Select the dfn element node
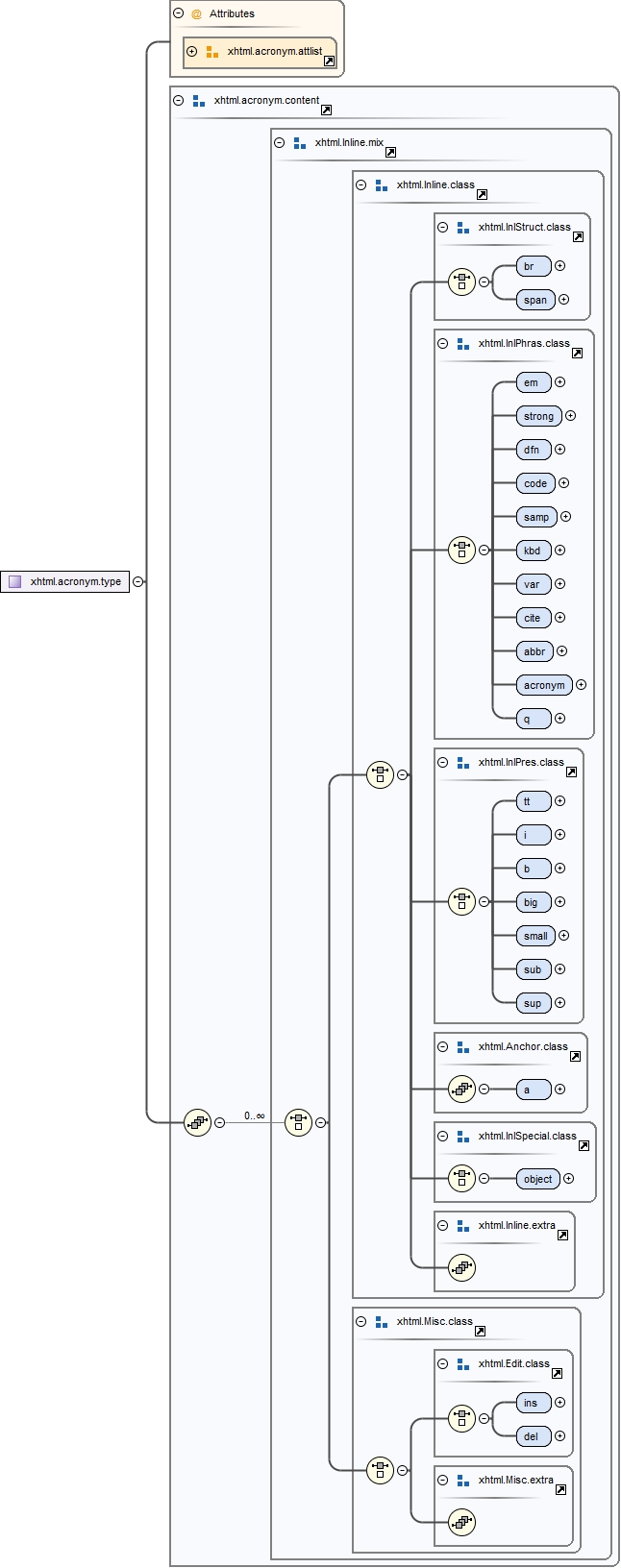 (x=534, y=450)
